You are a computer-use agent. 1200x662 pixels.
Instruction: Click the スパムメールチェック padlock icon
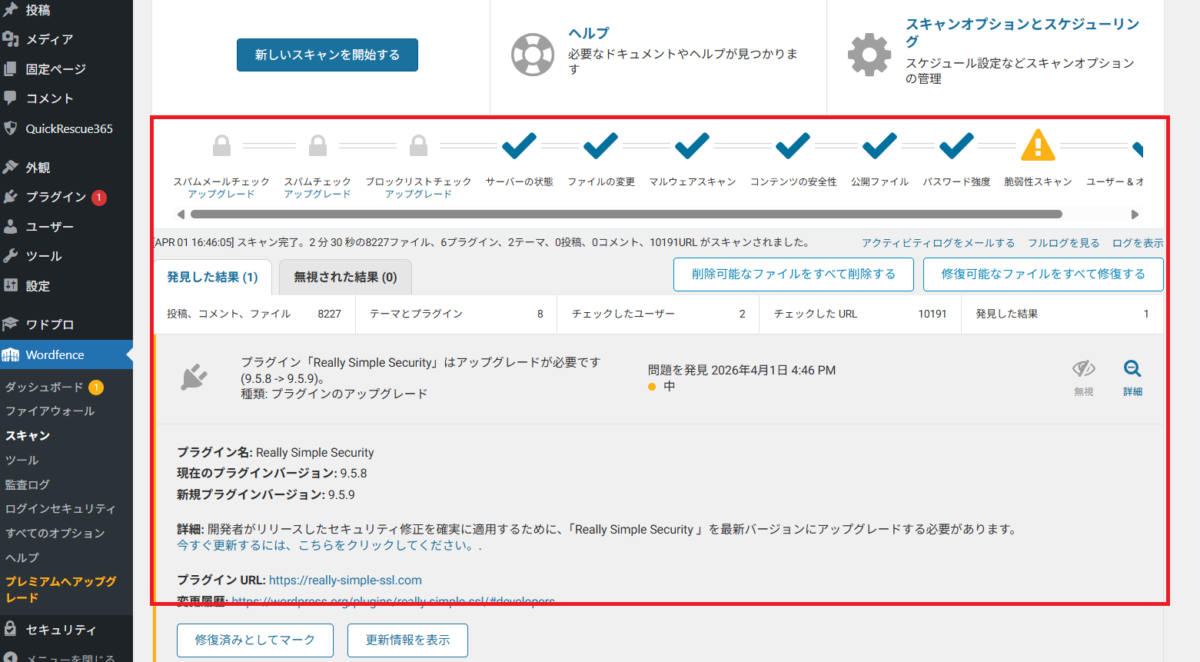click(x=221, y=146)
